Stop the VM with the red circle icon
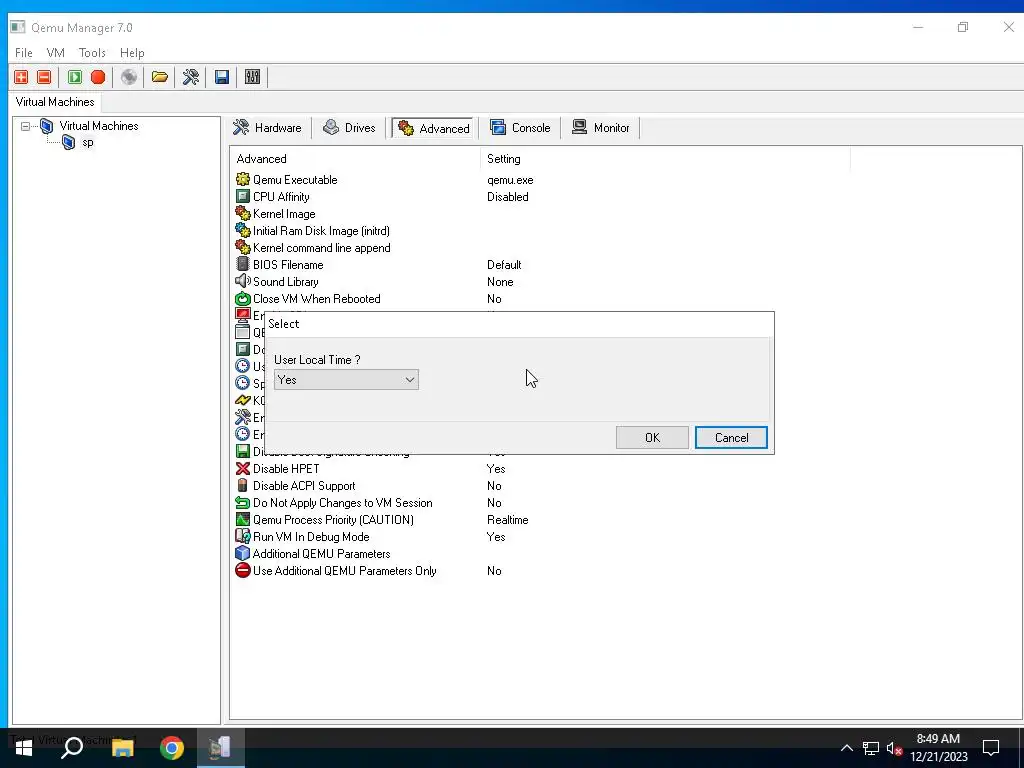The height and width of the screenshot is (768, 1024). point(98,77)
